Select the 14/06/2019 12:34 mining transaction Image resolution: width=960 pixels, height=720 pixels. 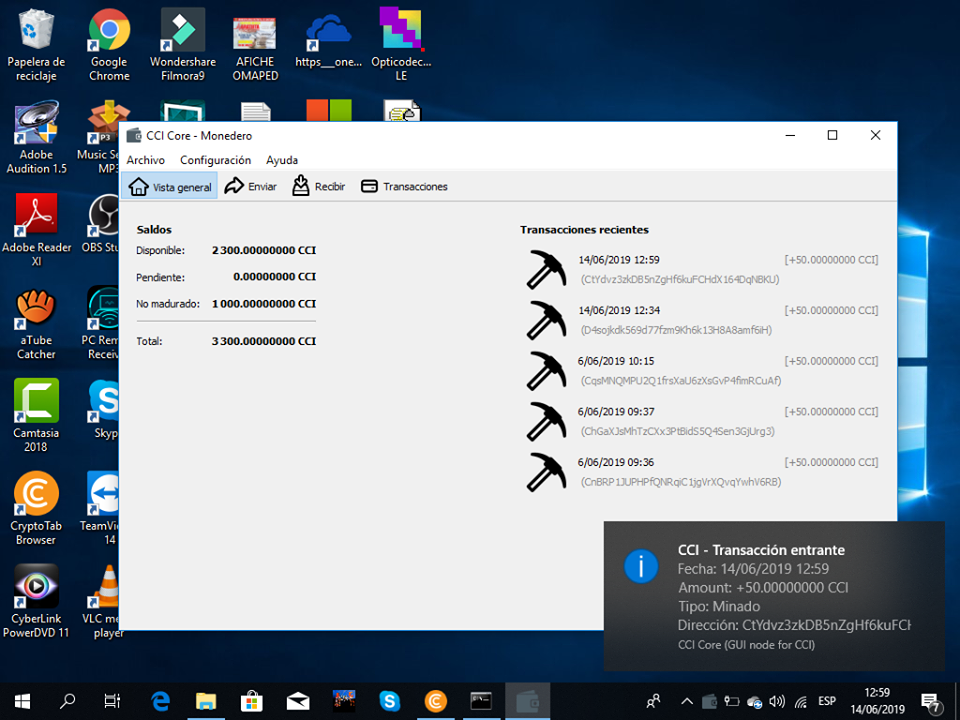click(700, 320)
